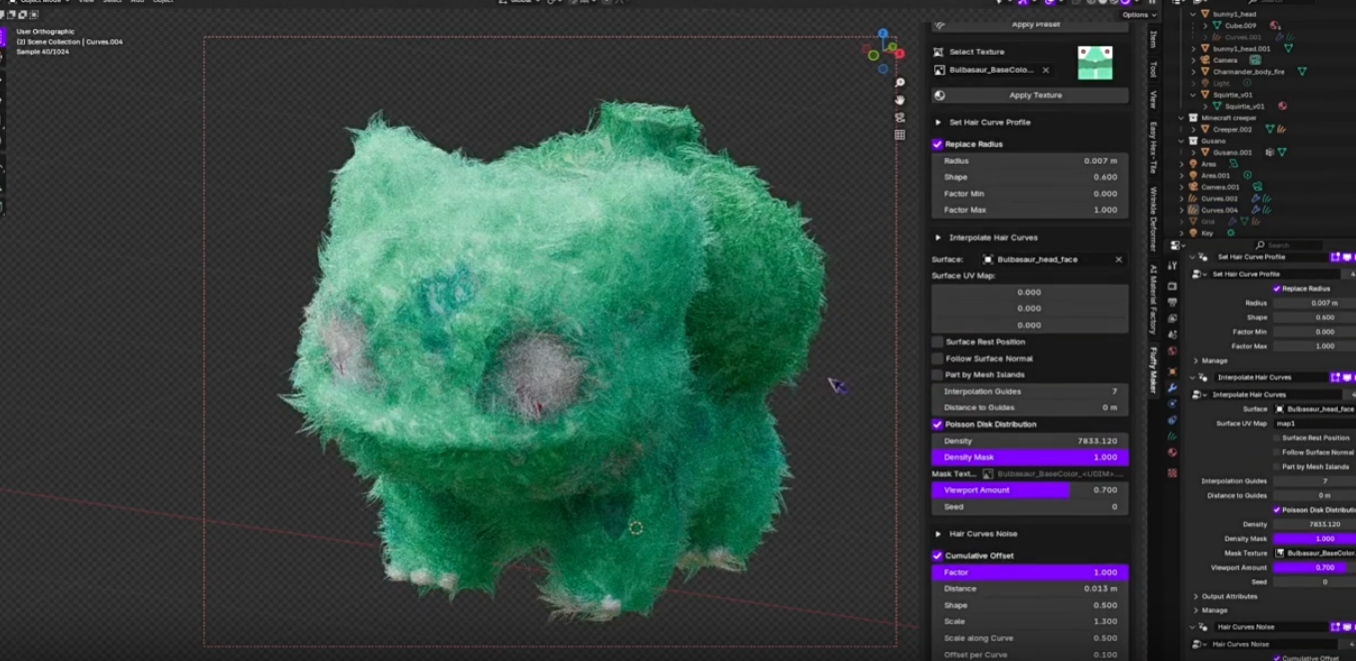Viewport: 1356px width, 661px height.
Task: Toggle Cumulative Offset checkbox in Fluffy Maker panel
Action: tap(937, 556)
